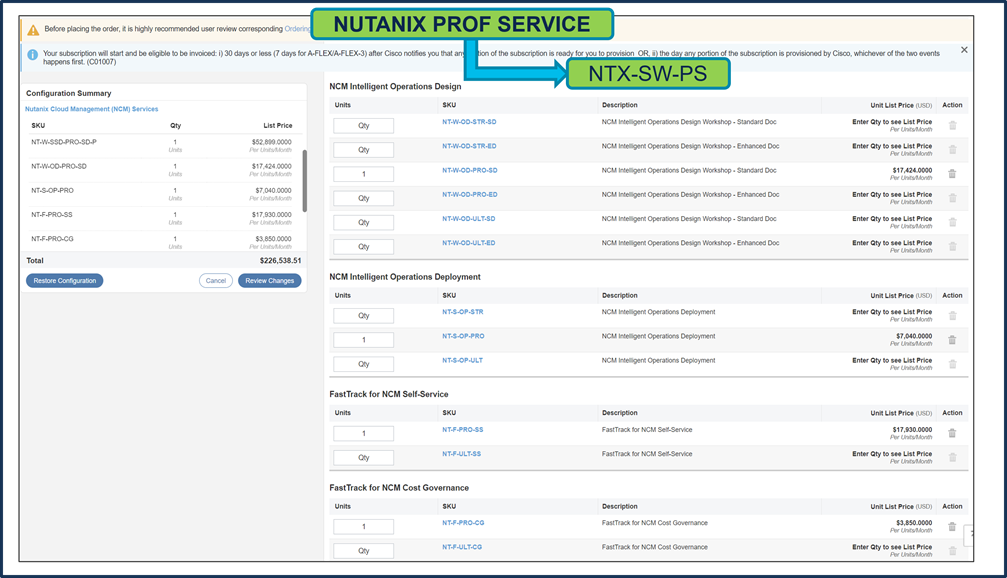This screenshot has width=1007, height=578.
Task: Click the FastTrack for NCM Cost Governance heading
Action: (x=399, y=488)
